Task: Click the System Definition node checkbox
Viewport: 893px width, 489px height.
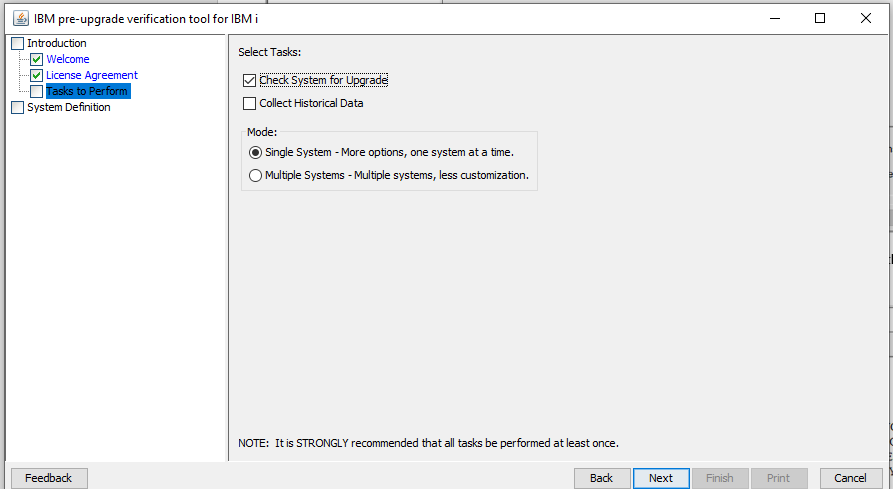Action: pos(17,107)
